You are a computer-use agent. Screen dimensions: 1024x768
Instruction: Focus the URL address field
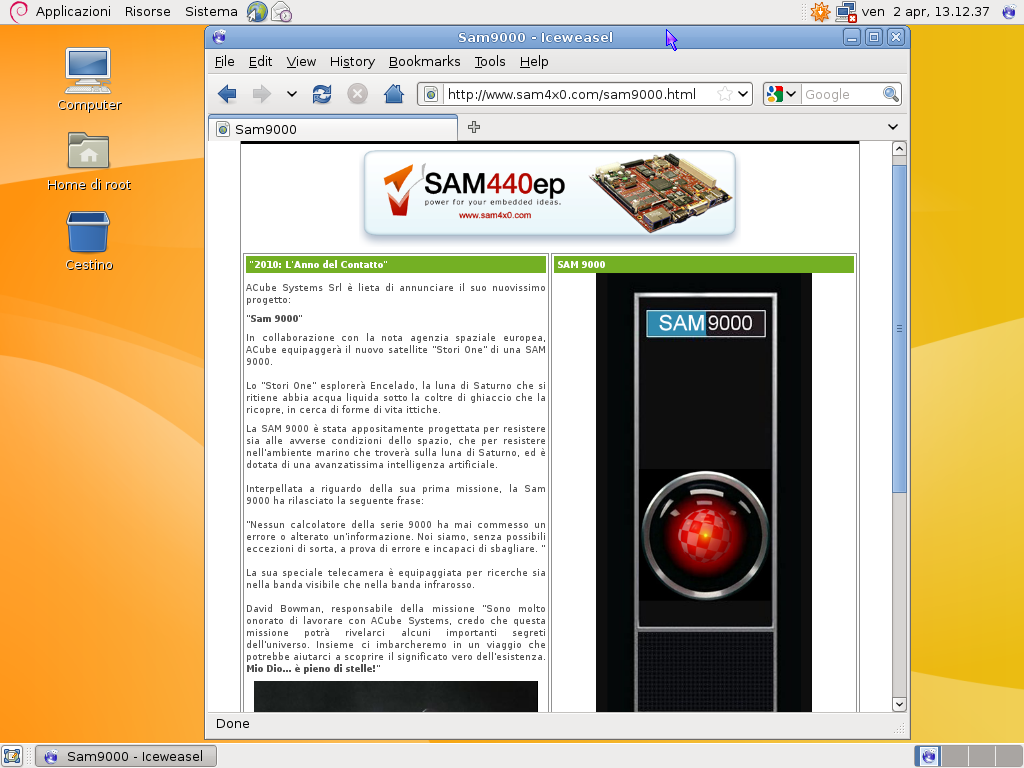(x=580, y=94)
